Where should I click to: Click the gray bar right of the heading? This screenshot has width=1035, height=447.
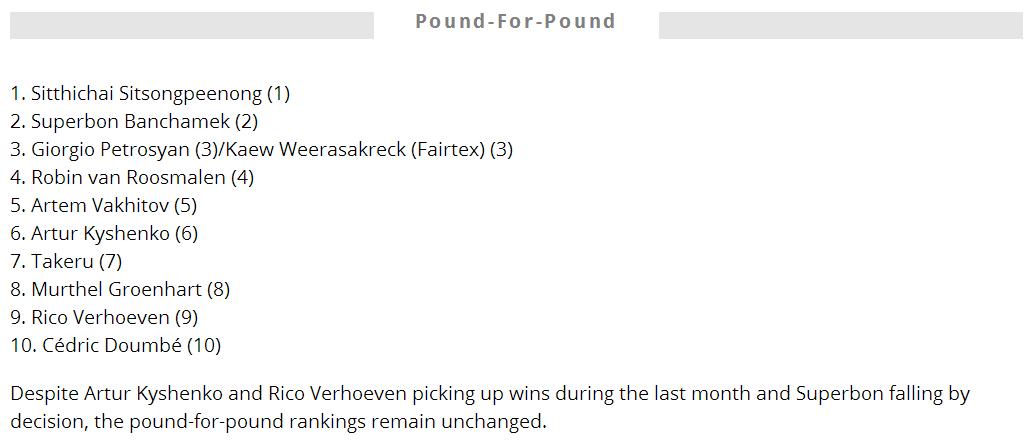point(840,25)
